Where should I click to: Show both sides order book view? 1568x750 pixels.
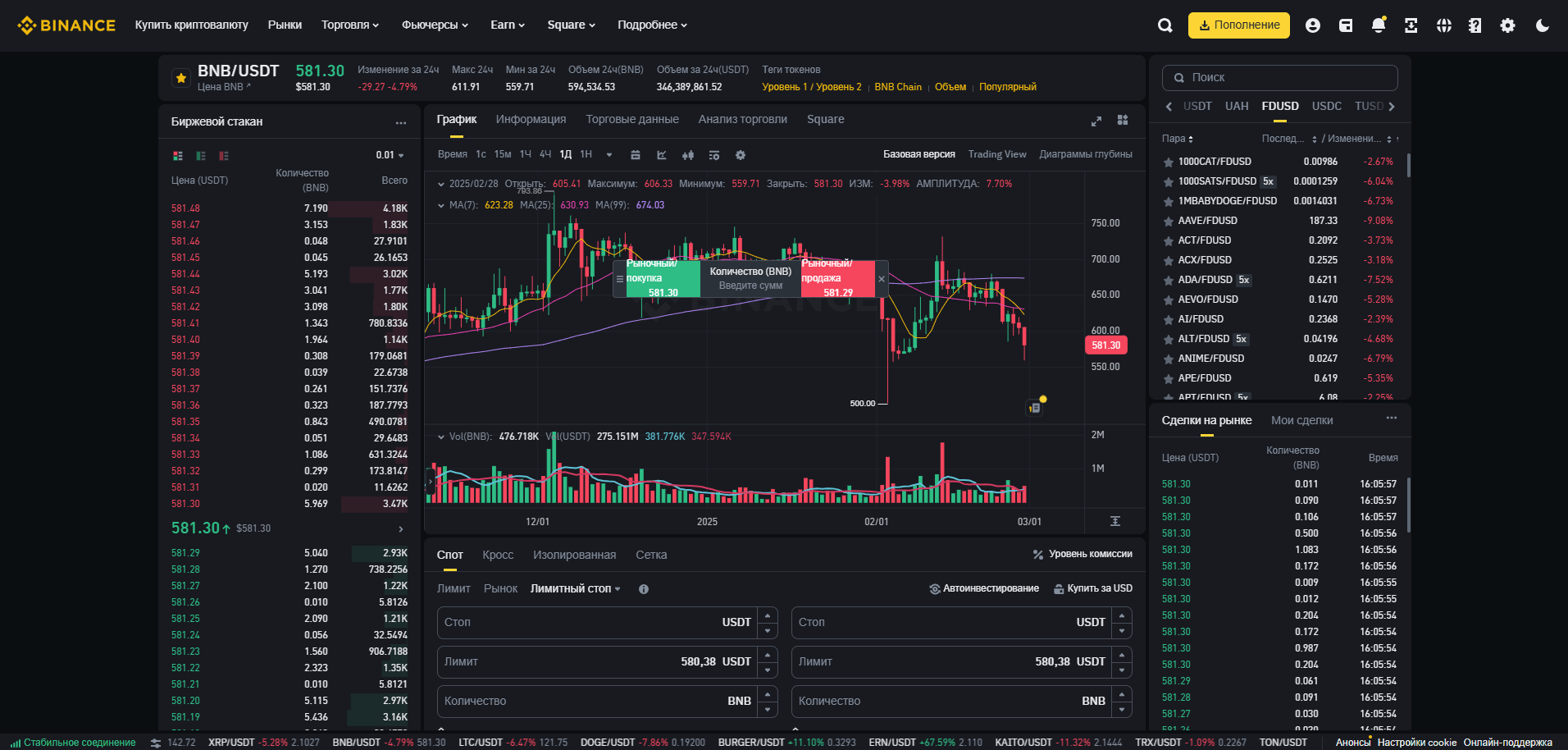(178, 155)
